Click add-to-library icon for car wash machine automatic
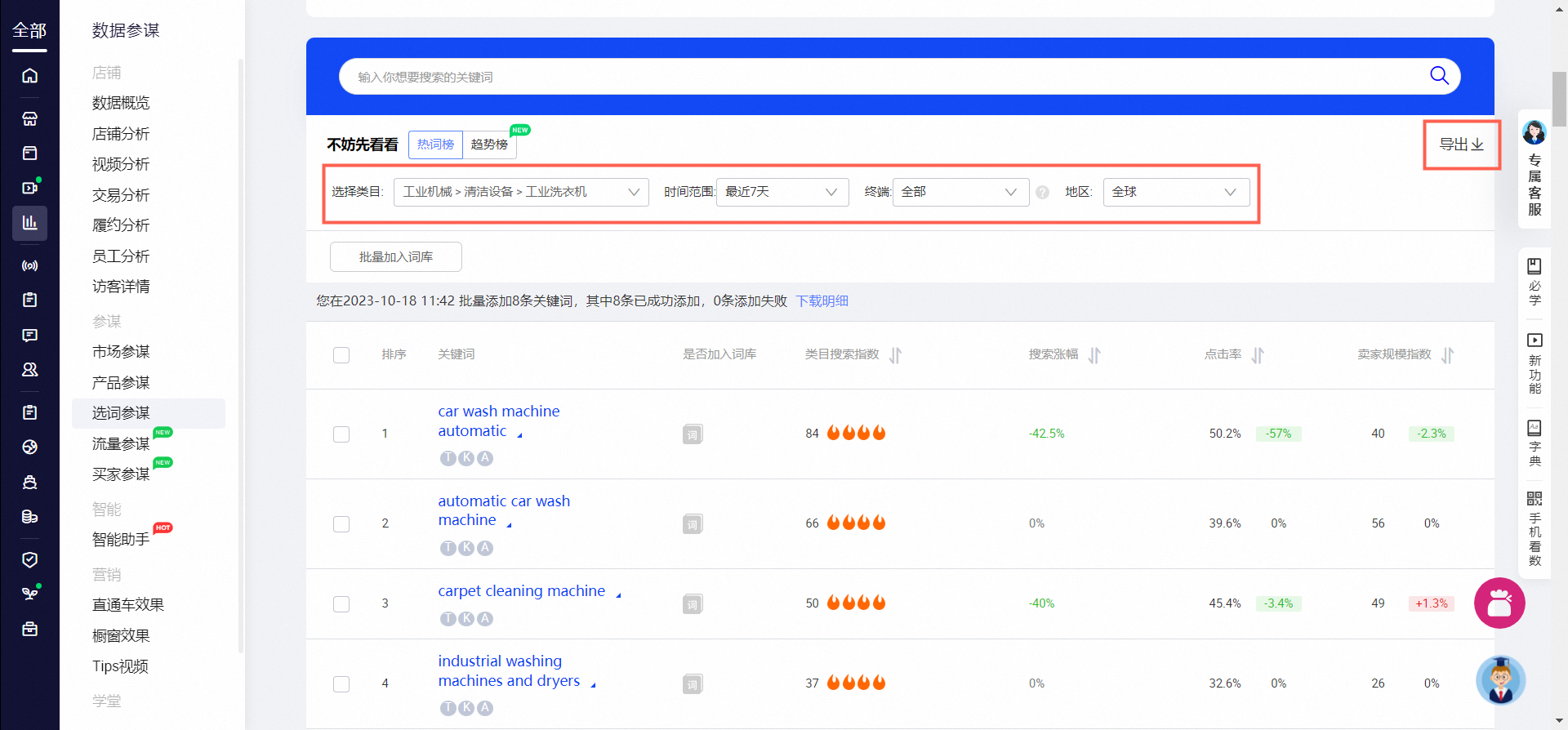 click(x=692, y=434)
